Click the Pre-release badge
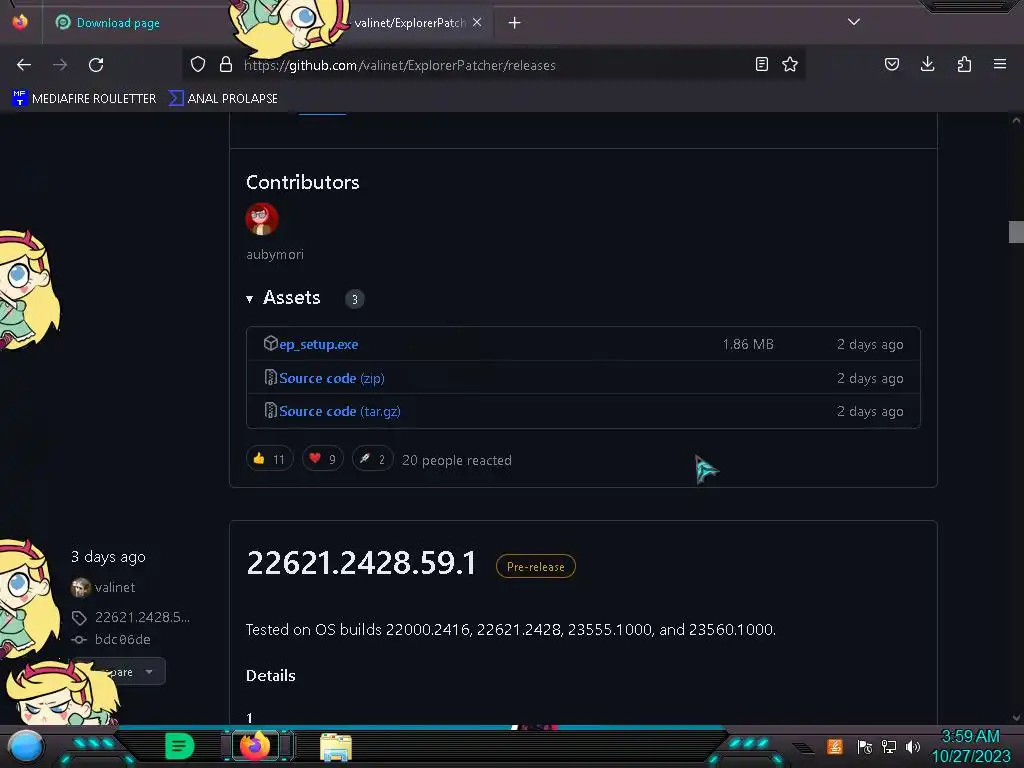The height and width of the screenshot is (768, 1024). pos(536,566)
